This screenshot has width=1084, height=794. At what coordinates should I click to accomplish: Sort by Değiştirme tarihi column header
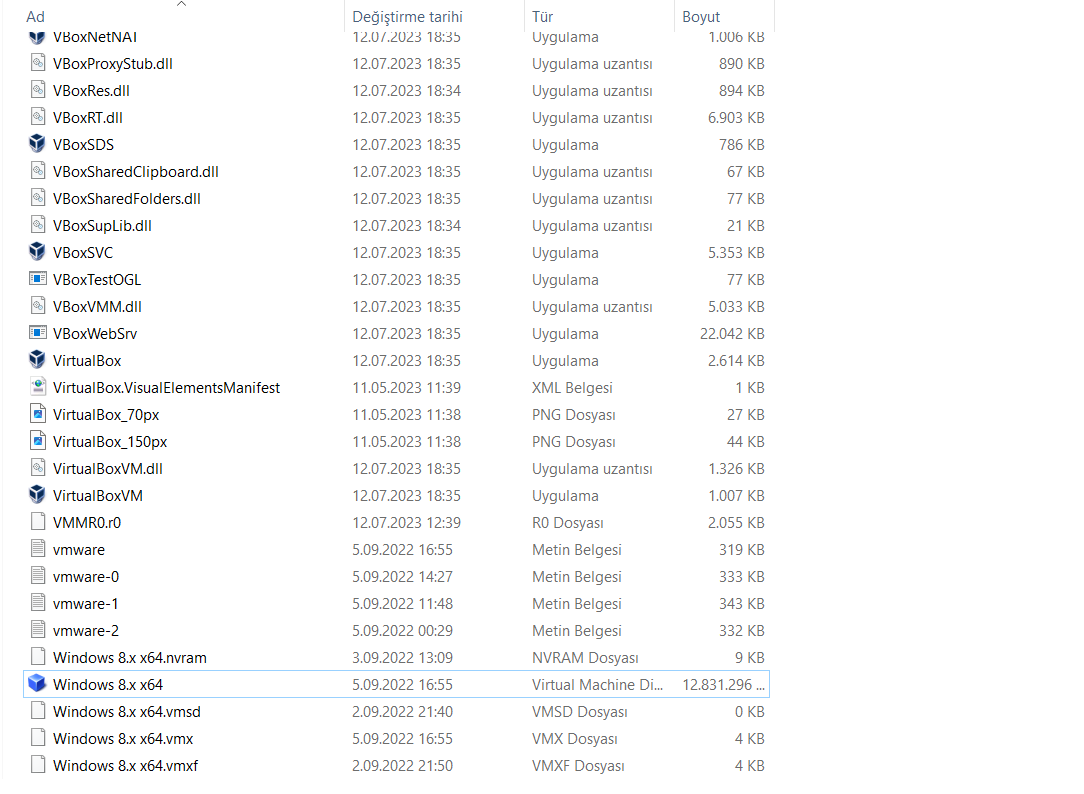[x=407, y=17]
